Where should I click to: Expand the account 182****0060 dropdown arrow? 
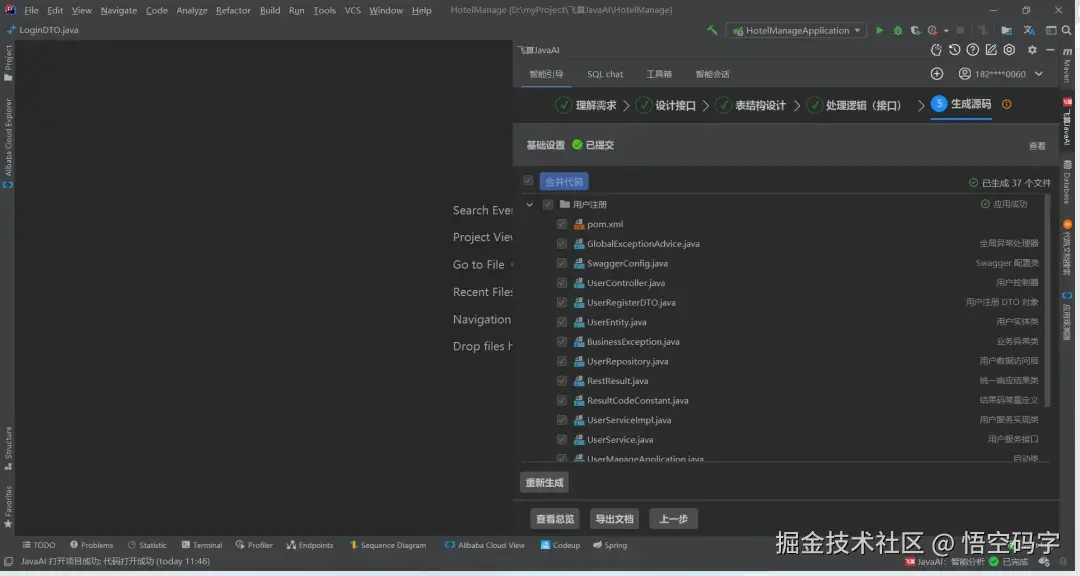click(x=1039, y=74)
